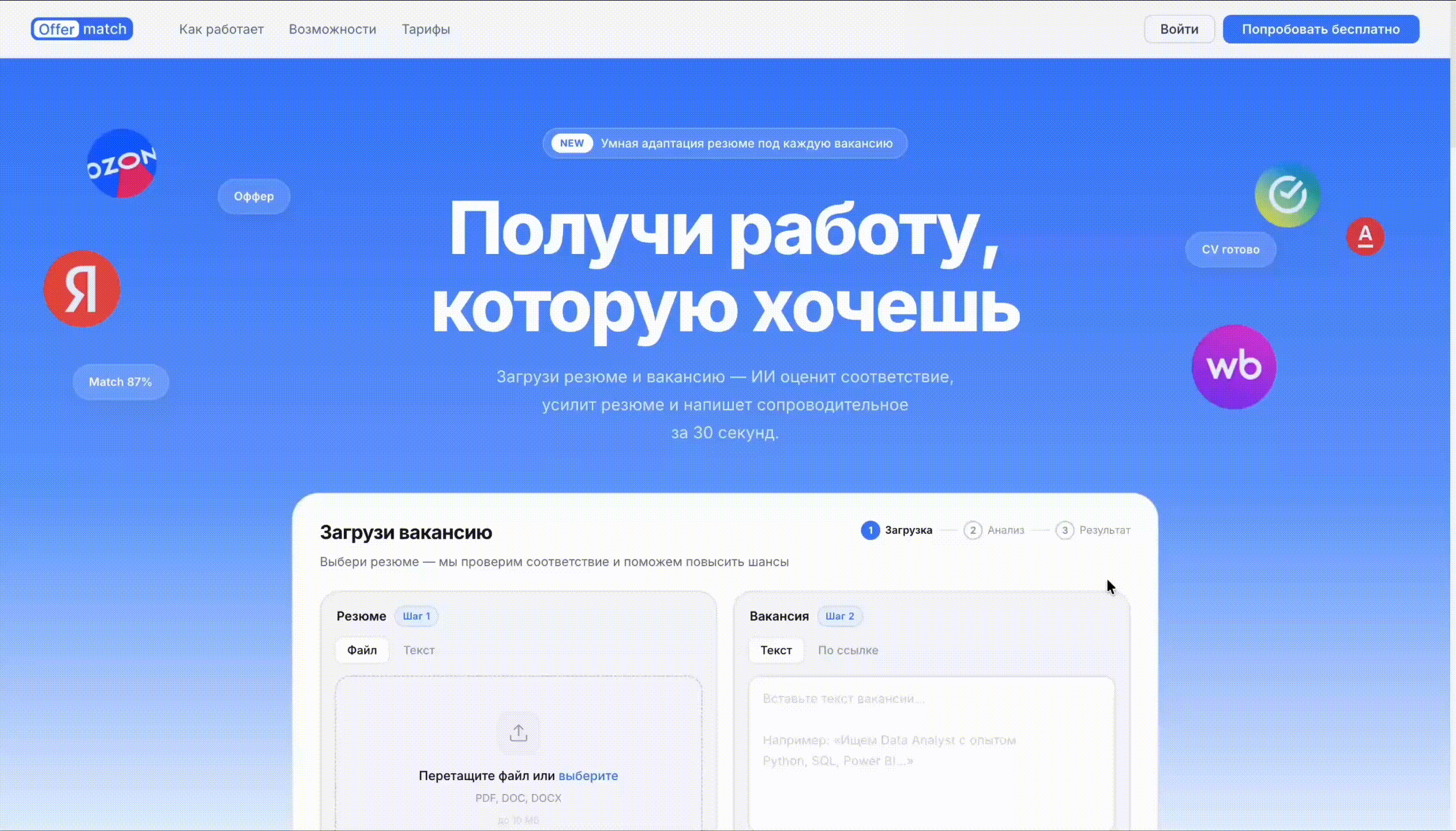Click the Ozon logo bubble
Viewport: 1456px width, 831px height.
(x=121, y=163)
